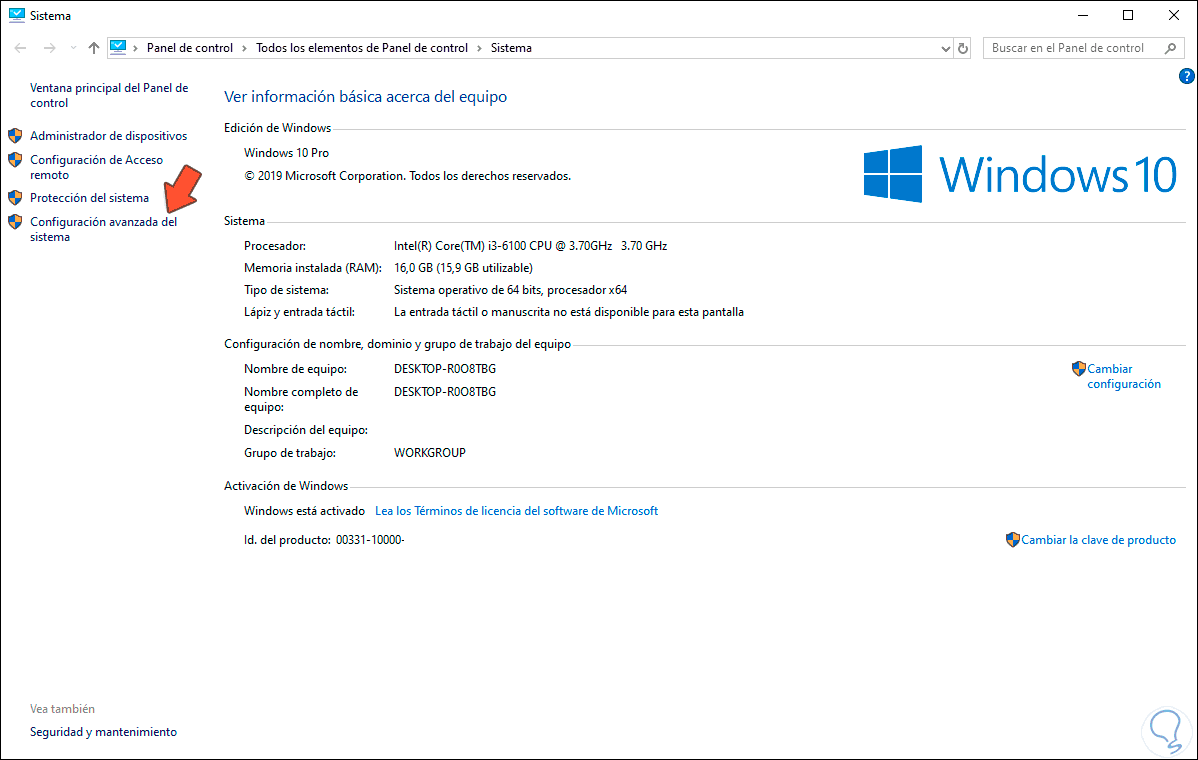Select the Sistema breadcrumb
Image resolution: width=1198 pixels, height=760 pixels.
click(511, 48)
